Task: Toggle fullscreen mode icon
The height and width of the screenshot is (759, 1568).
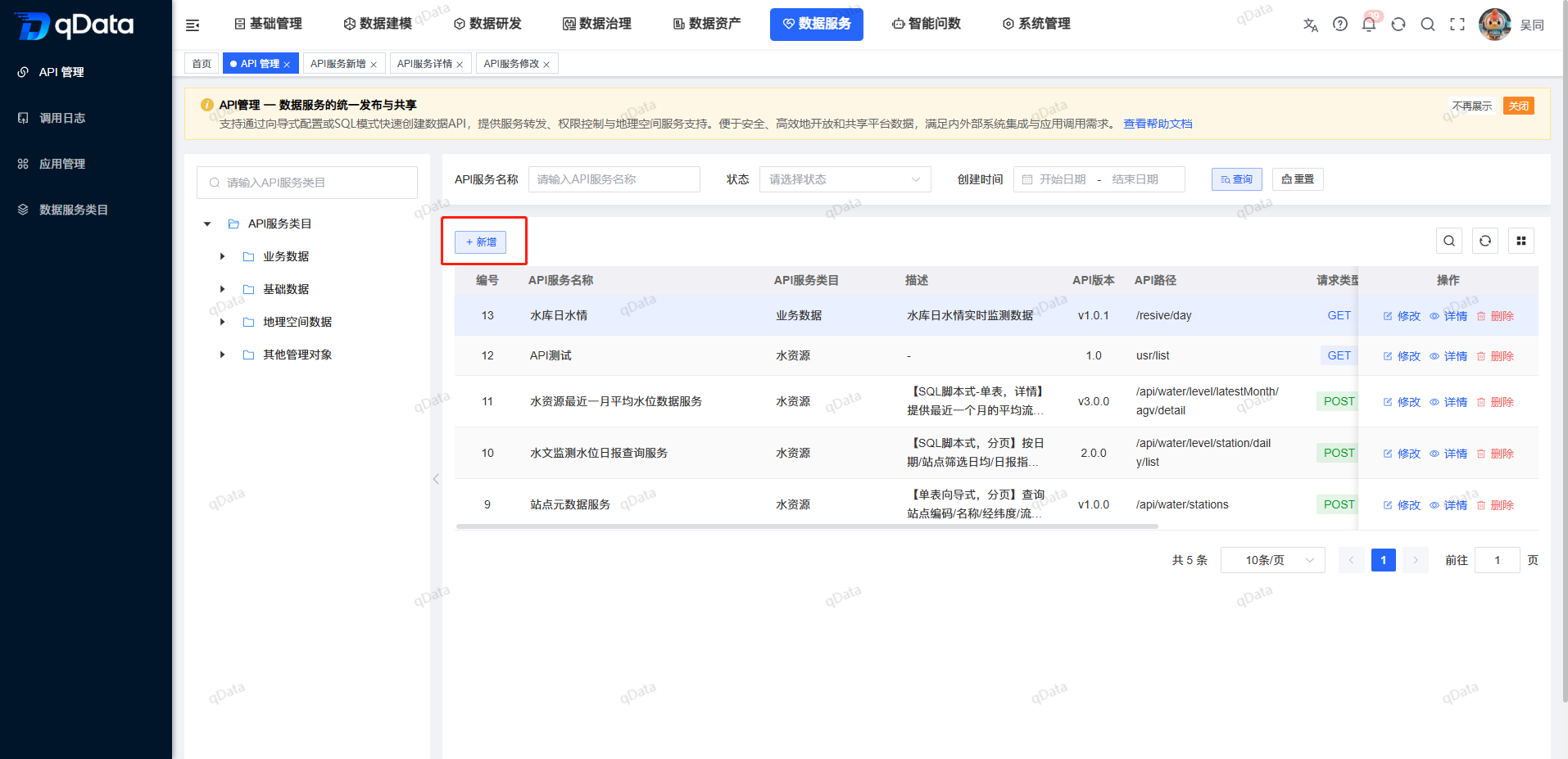Action: [1457, 25]
